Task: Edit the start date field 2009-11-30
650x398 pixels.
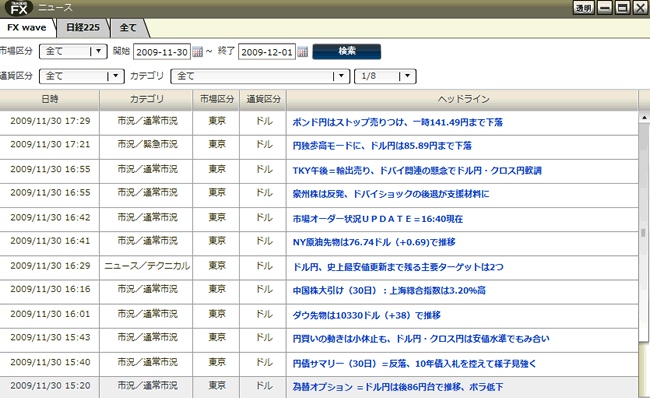Action: click(162, 52)
